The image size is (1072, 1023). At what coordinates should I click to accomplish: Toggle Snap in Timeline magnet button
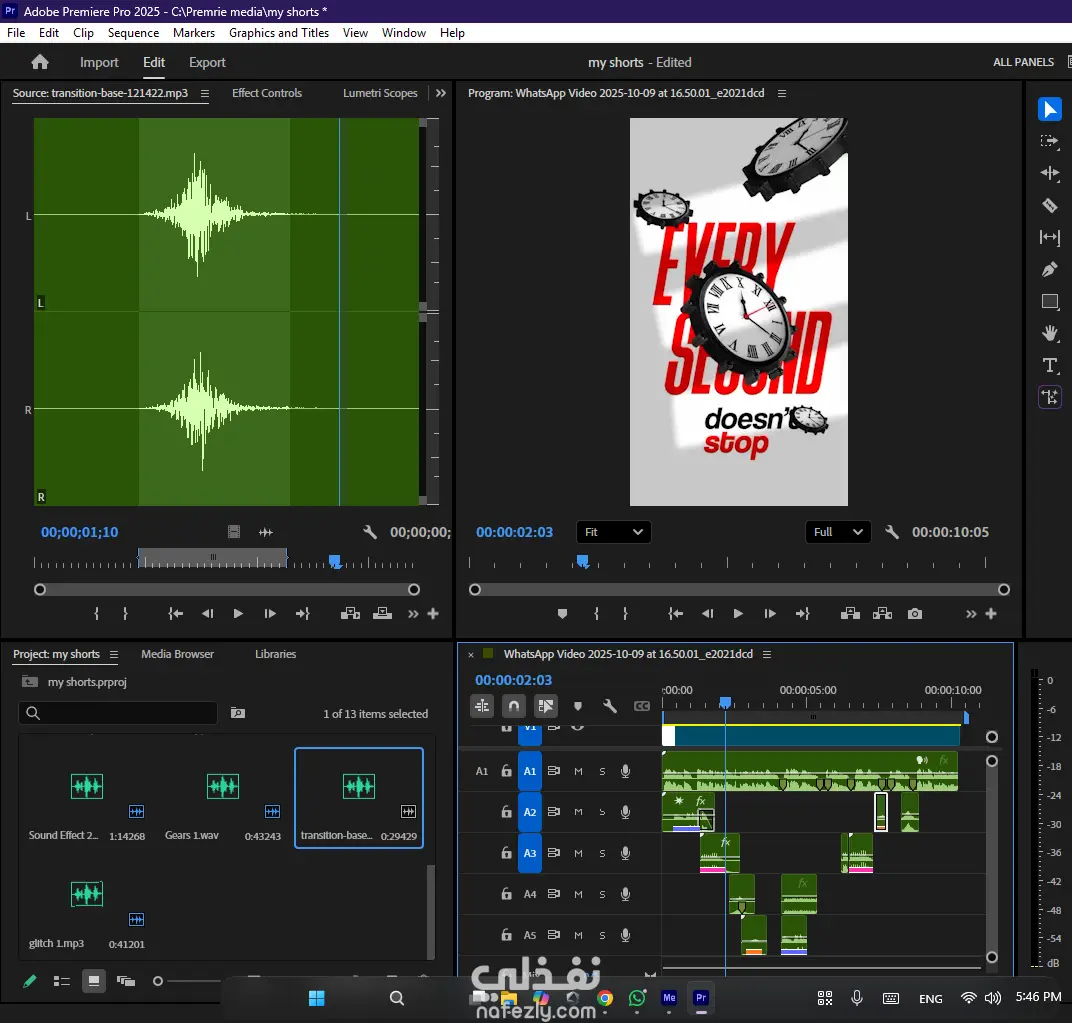pos(514,706)
